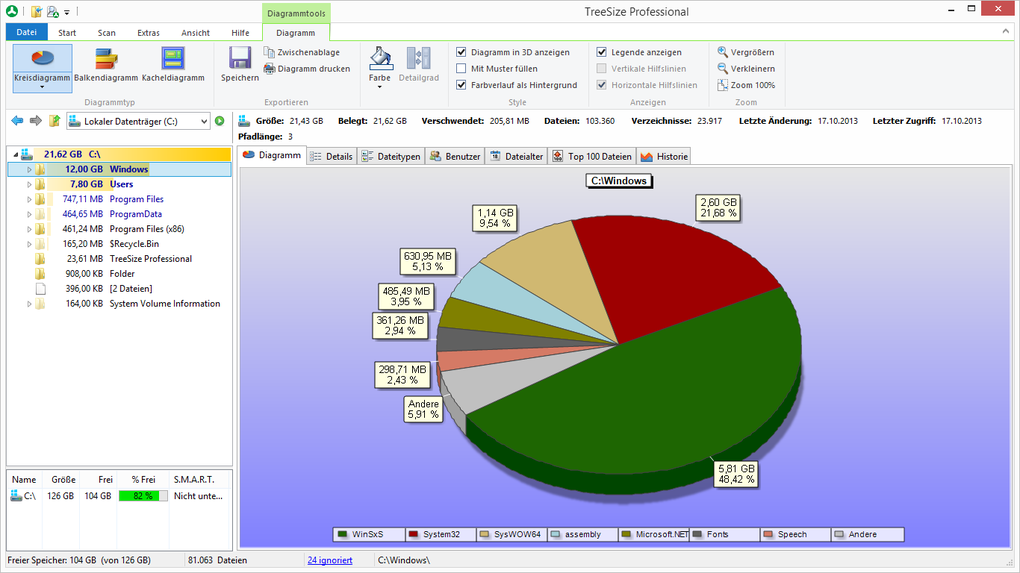Click the folder-up navigation icon
The width and height of the screenshot is (1020, 573).
pyautogui.click(x=55, y=120)
